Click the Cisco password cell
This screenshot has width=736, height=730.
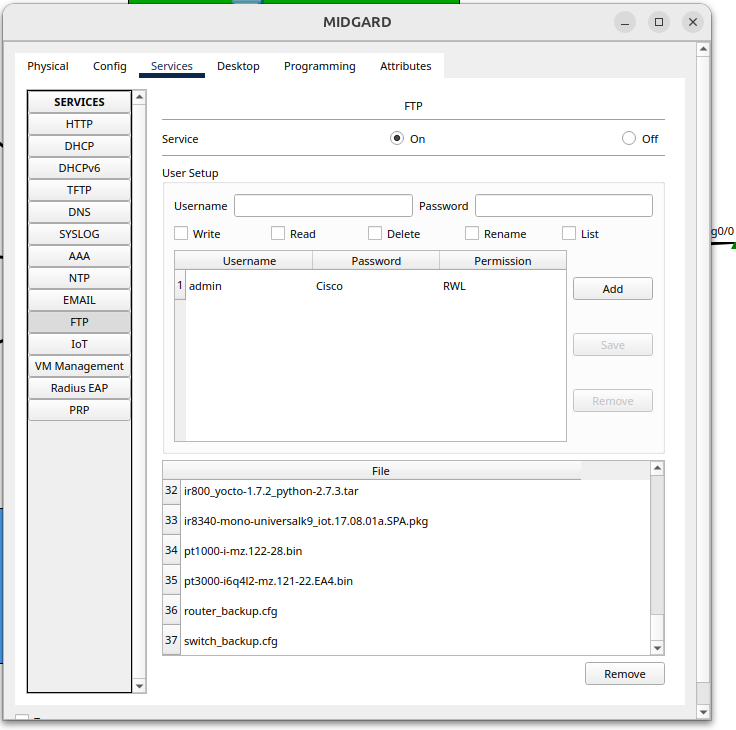[x=376, y=286]
